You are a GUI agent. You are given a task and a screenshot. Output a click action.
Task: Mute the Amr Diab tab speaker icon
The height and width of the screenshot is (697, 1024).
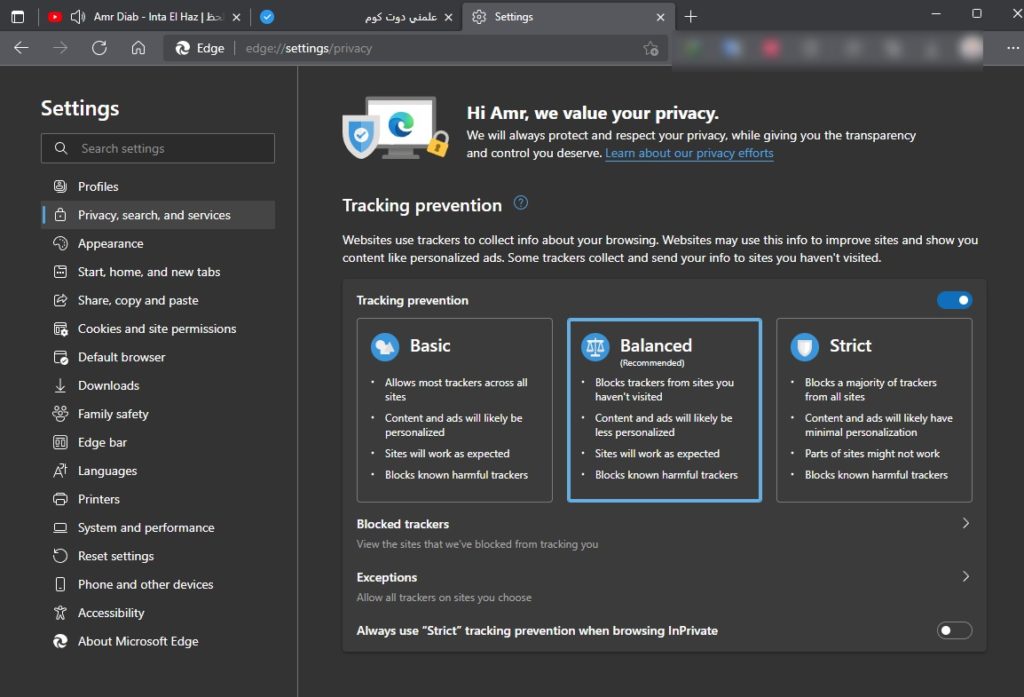tap(77, 17)
